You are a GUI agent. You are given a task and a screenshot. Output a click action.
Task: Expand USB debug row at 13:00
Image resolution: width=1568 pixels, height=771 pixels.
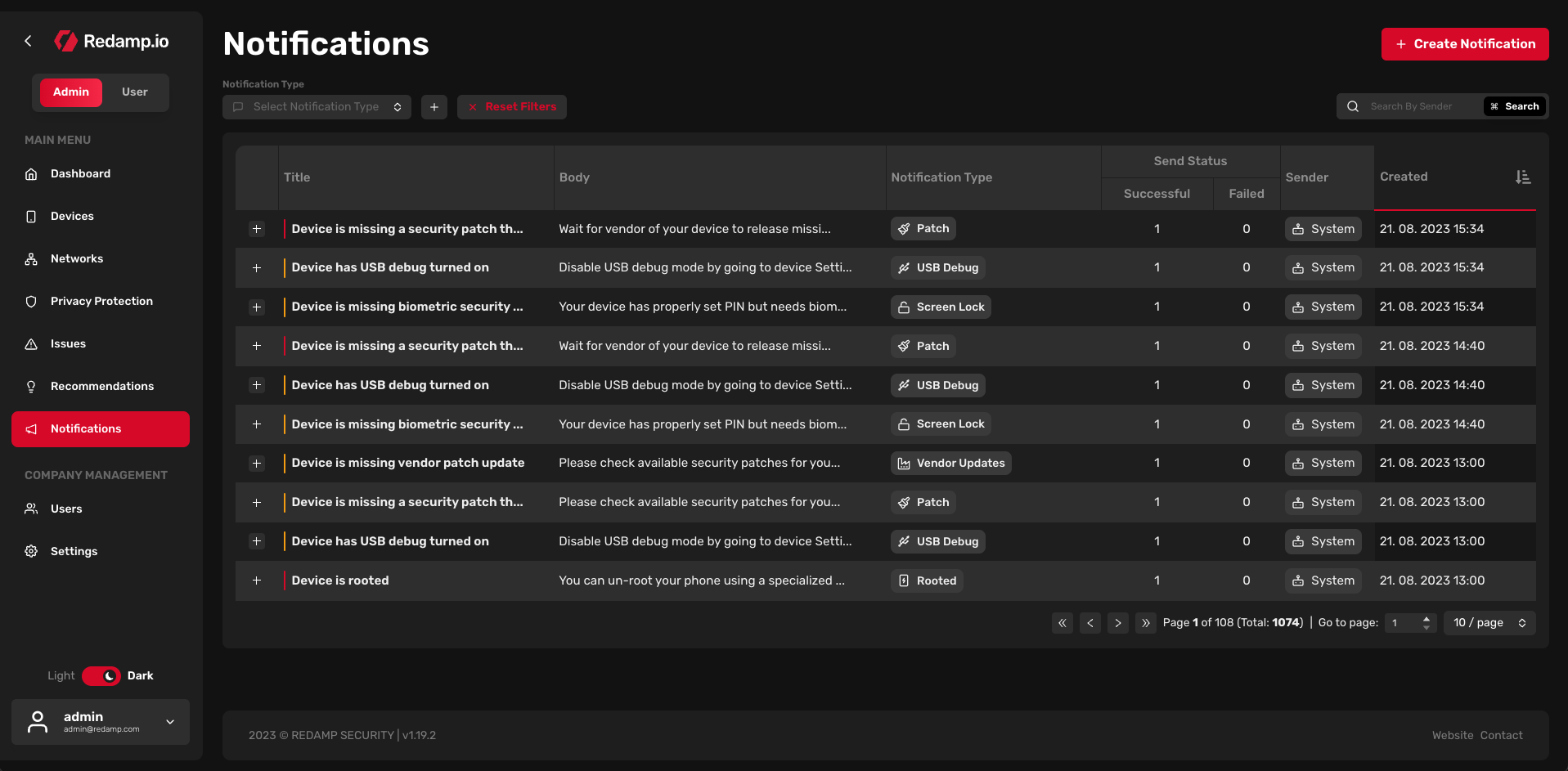point(257,541)
